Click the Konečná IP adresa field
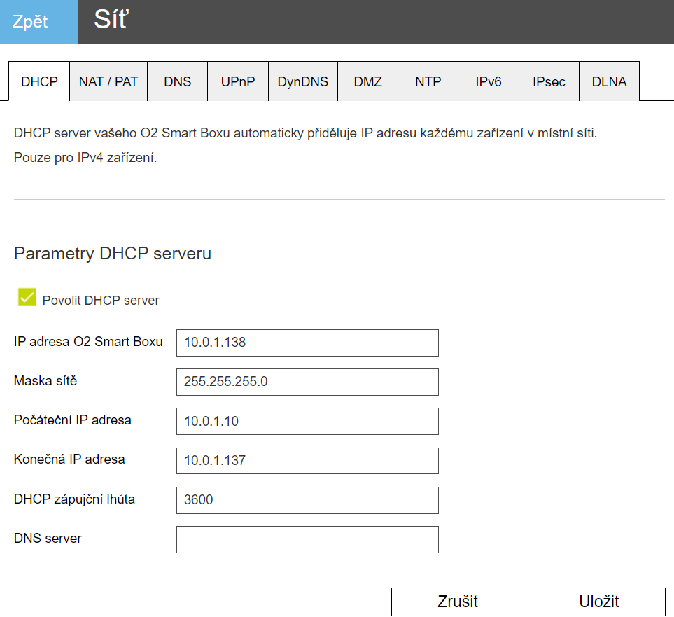674x617 pixels. 307,460
